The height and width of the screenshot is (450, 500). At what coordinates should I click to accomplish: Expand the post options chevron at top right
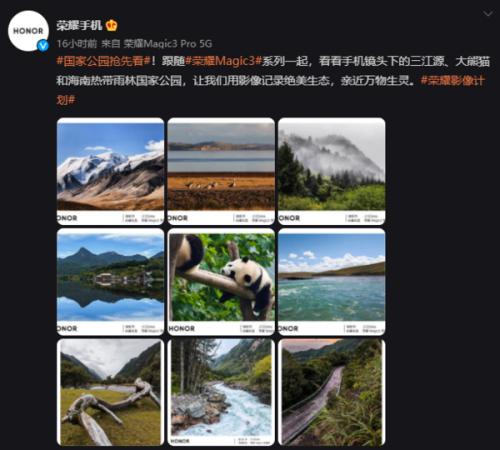pyautogui.click(x=488, y=14)
